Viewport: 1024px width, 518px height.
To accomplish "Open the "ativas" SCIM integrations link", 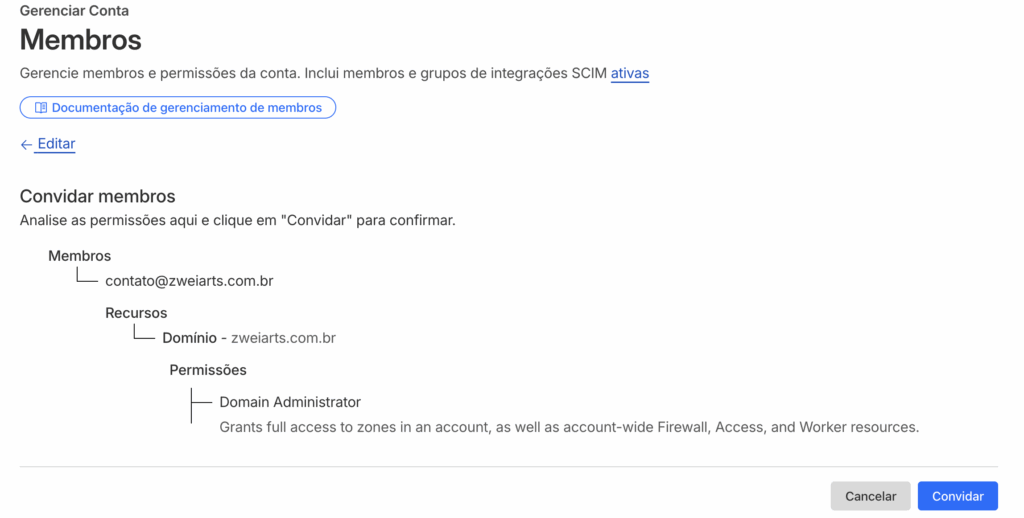I will point(630,73).
